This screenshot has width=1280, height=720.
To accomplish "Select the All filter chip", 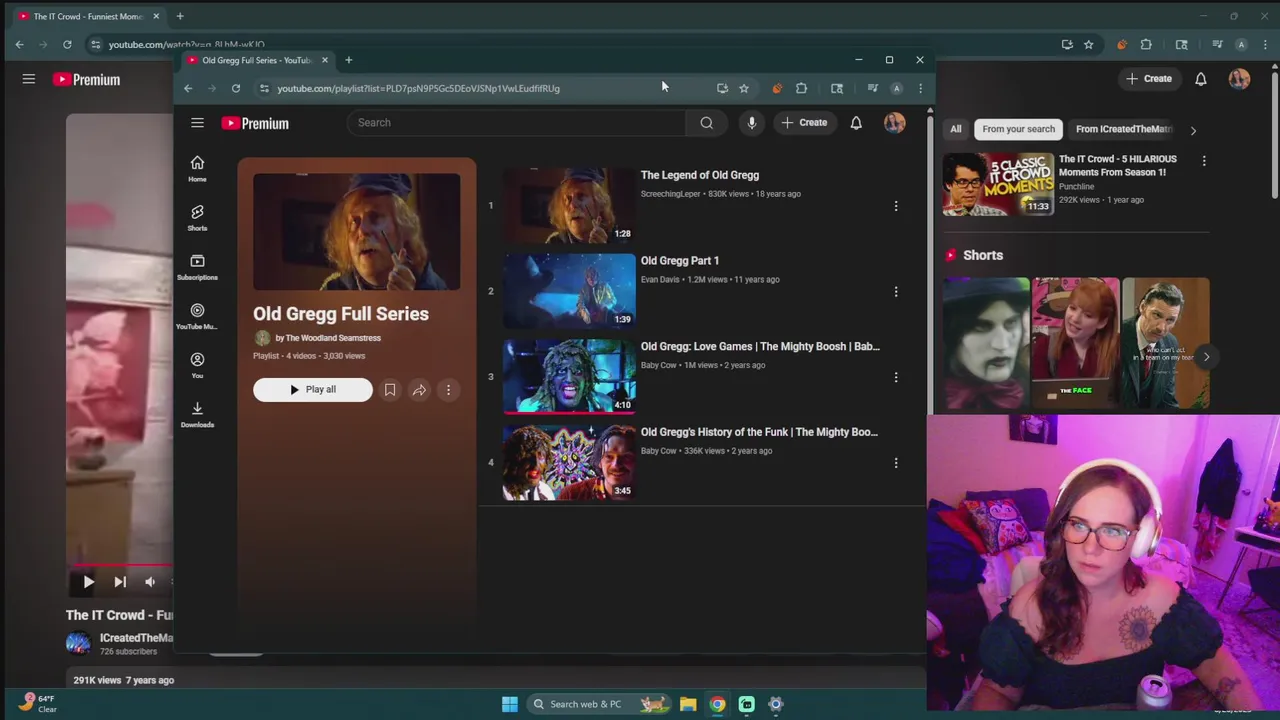I will [956, 129].
